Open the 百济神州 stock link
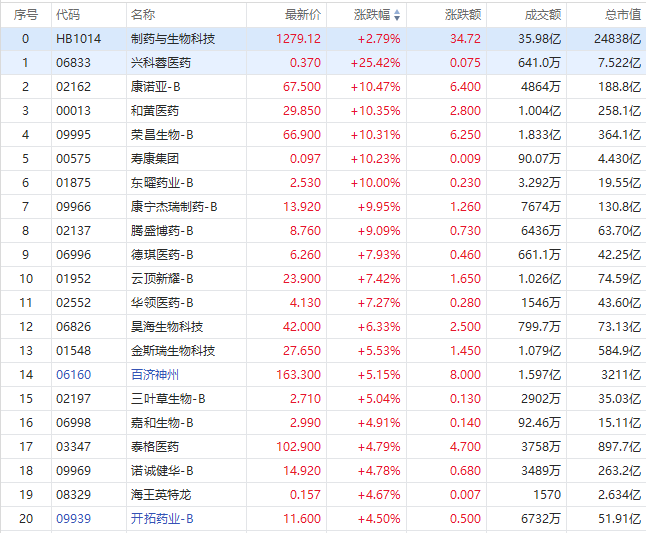The height and width of the screenshot is (533, 646). pyautogui.click(x=154, y=375)
